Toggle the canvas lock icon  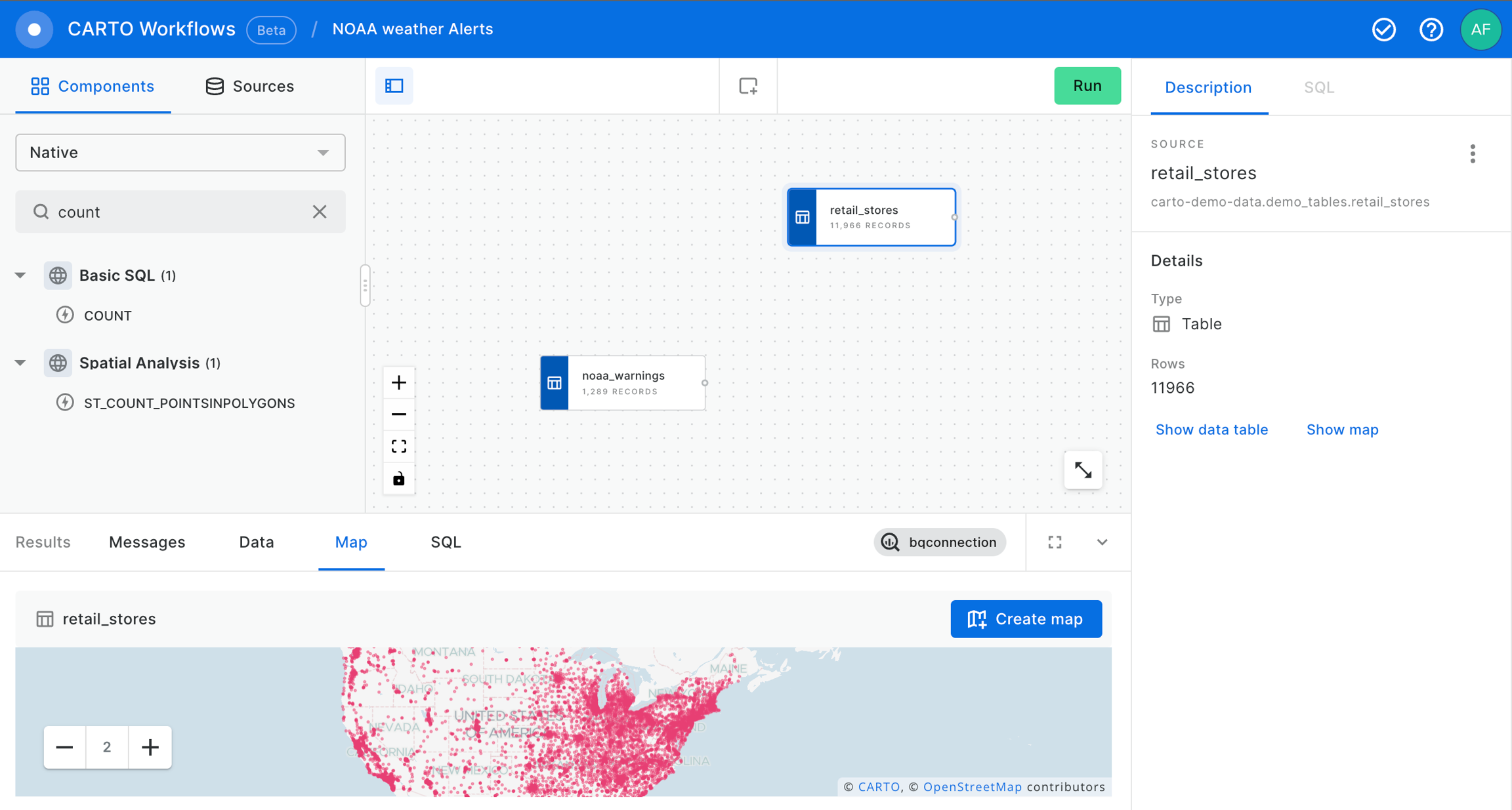[x=399, y=479]
